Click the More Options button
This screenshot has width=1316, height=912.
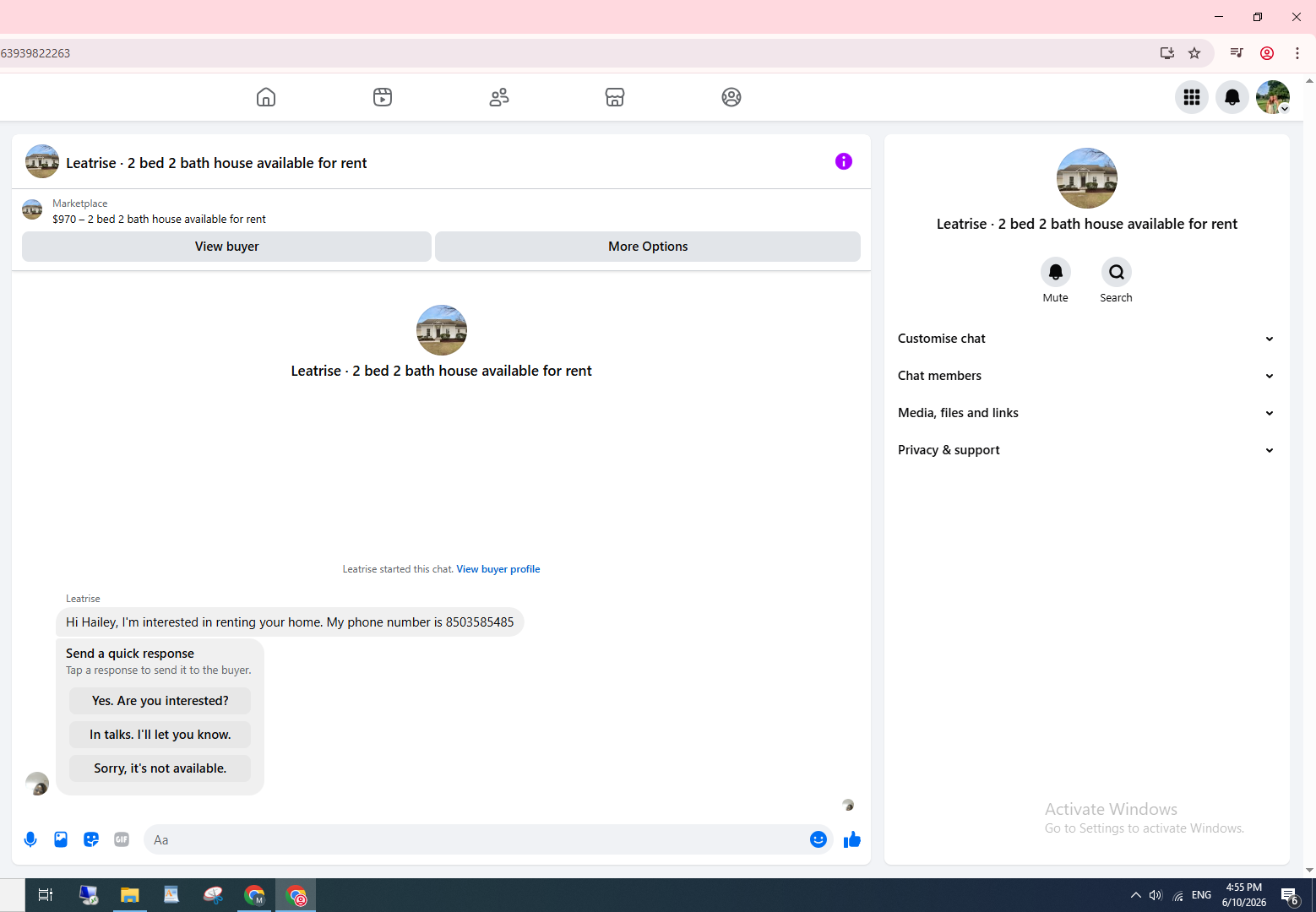click(x=648, y=247)
